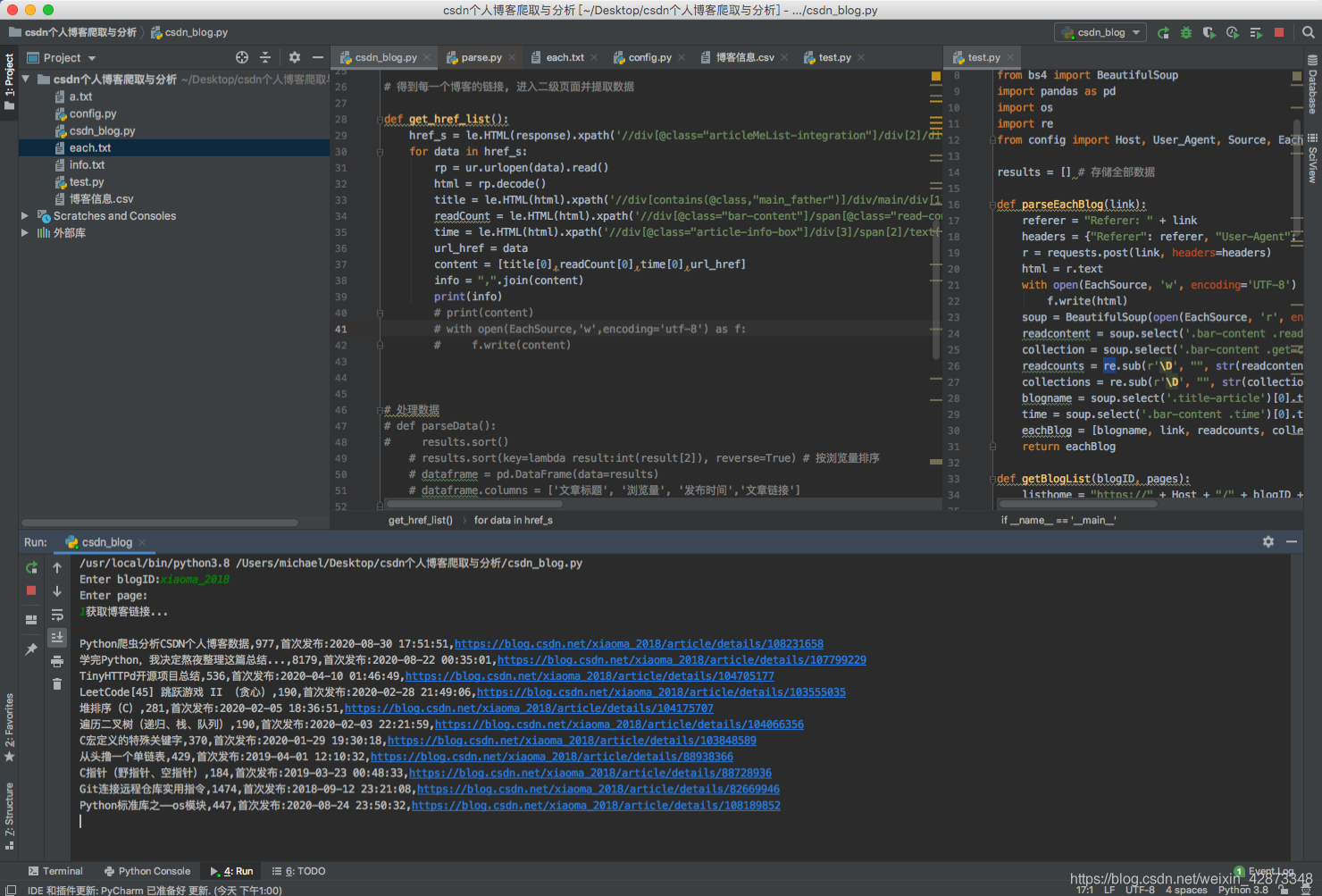Open the Database side panel

[x=1312, y=85]
